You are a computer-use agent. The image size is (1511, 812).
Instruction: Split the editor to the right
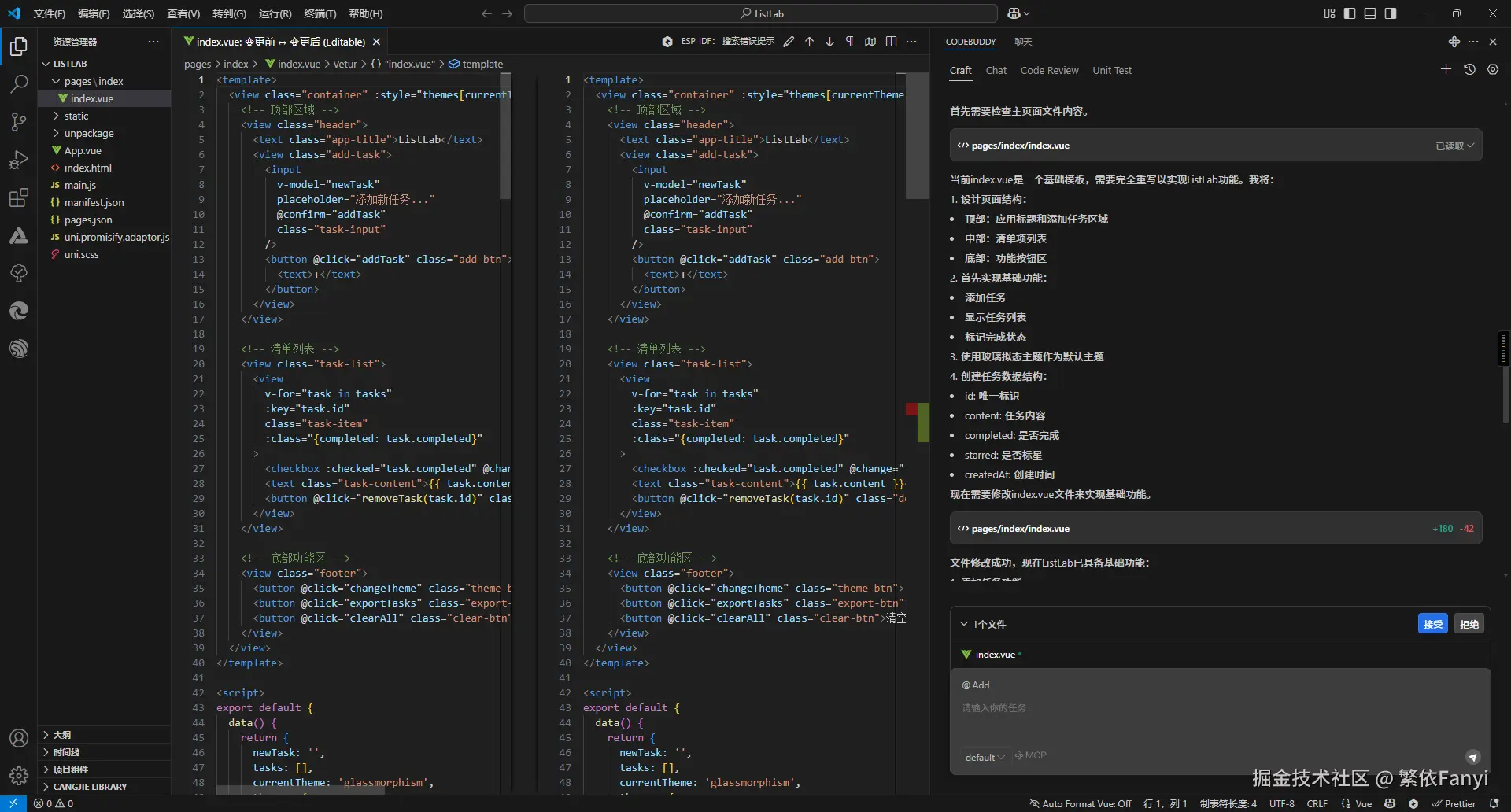click(x=891, y=42)
